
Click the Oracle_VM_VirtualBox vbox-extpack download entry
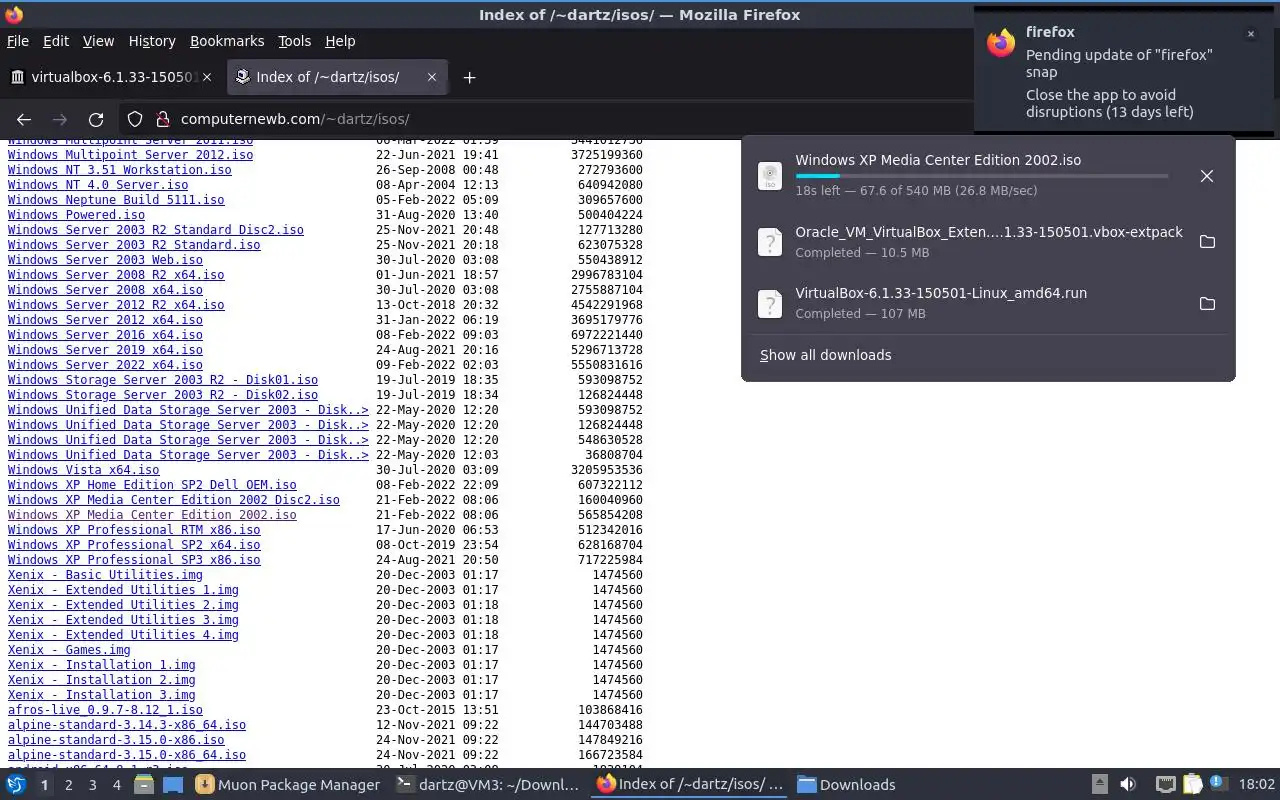[x=988, y=242]
